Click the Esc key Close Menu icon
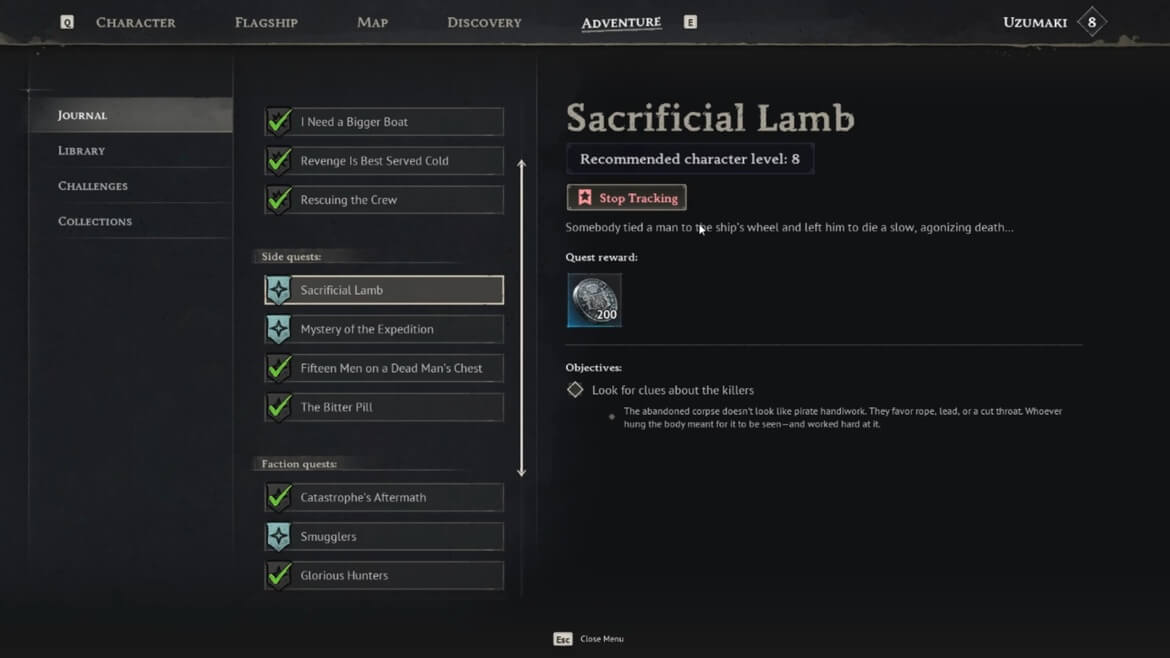Viewport: 1170px width, 658px height. [x=563, y=639]
